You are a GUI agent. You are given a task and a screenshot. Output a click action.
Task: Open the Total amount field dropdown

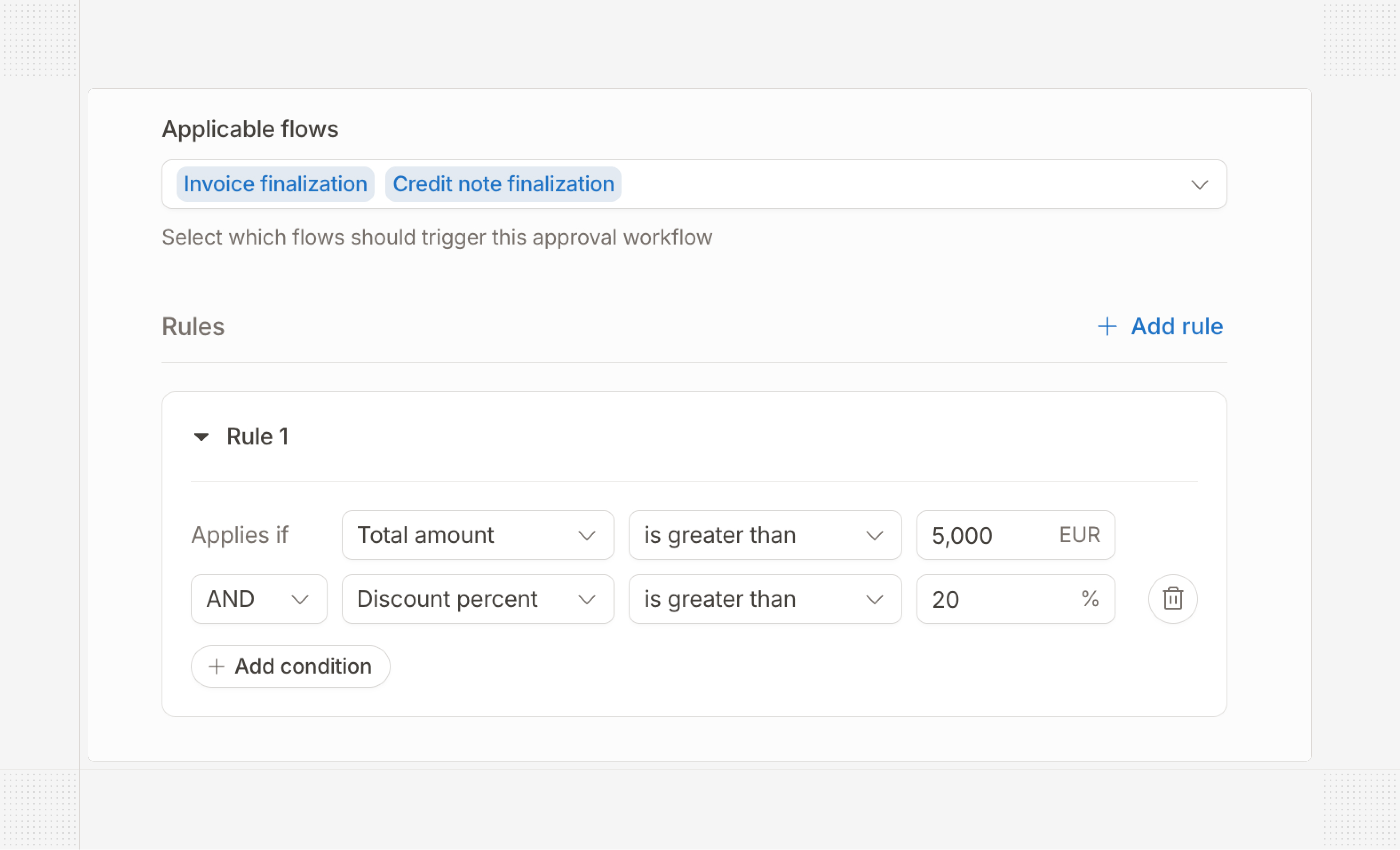[x=478, y=535]
